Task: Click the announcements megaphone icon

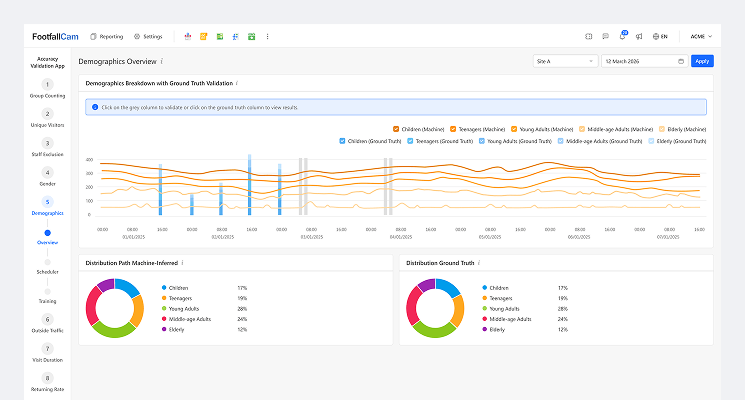Action: 639,36
